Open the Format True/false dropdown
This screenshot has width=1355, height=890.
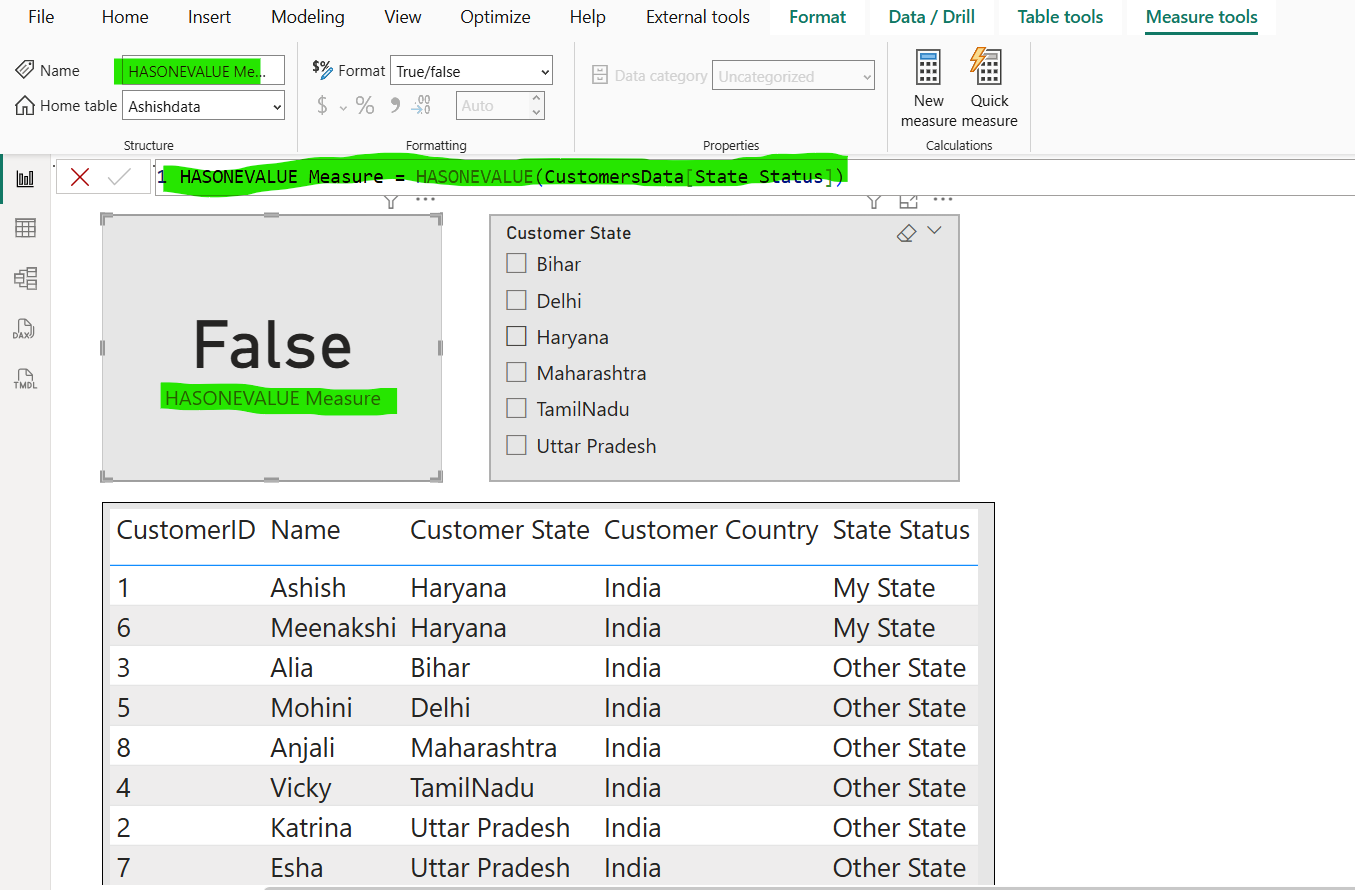pyautogui.click(x=471, y=71)
